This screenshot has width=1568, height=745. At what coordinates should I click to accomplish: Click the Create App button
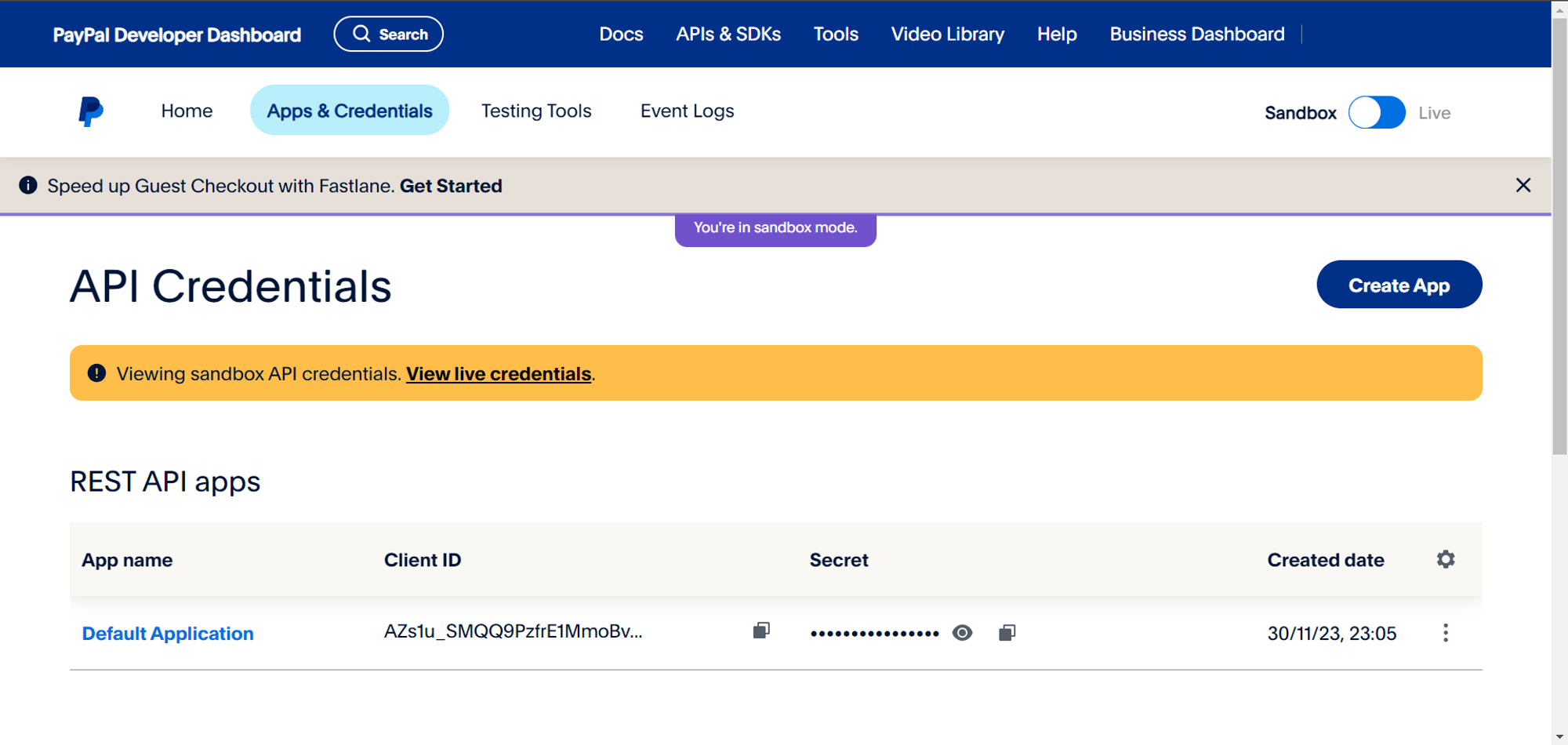1399,285
